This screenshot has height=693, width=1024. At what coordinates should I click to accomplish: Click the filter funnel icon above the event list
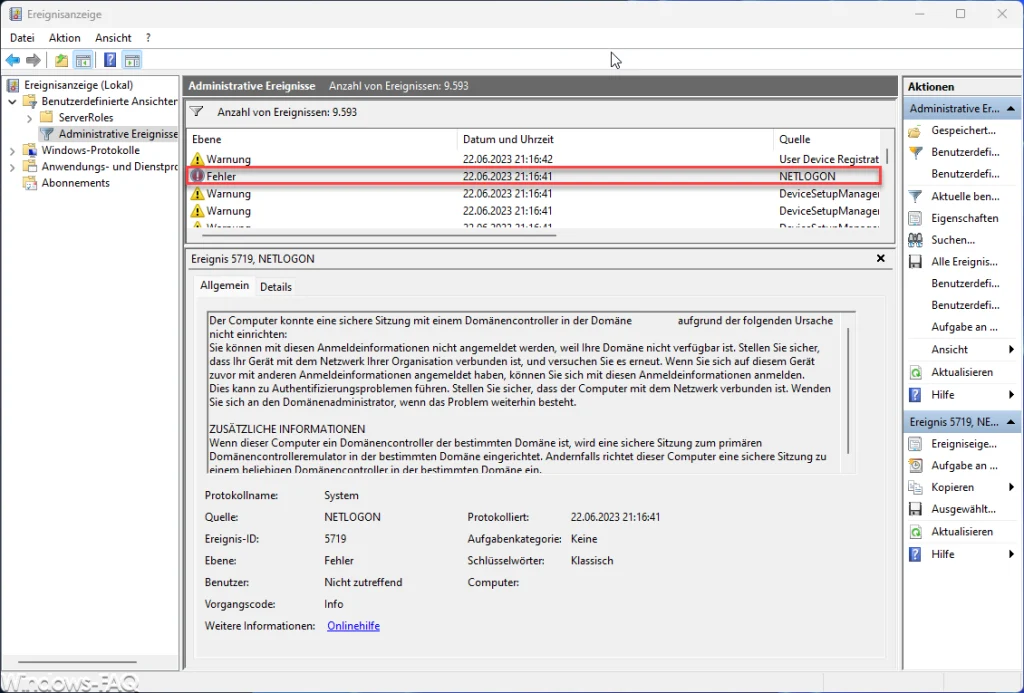point(197,112)
